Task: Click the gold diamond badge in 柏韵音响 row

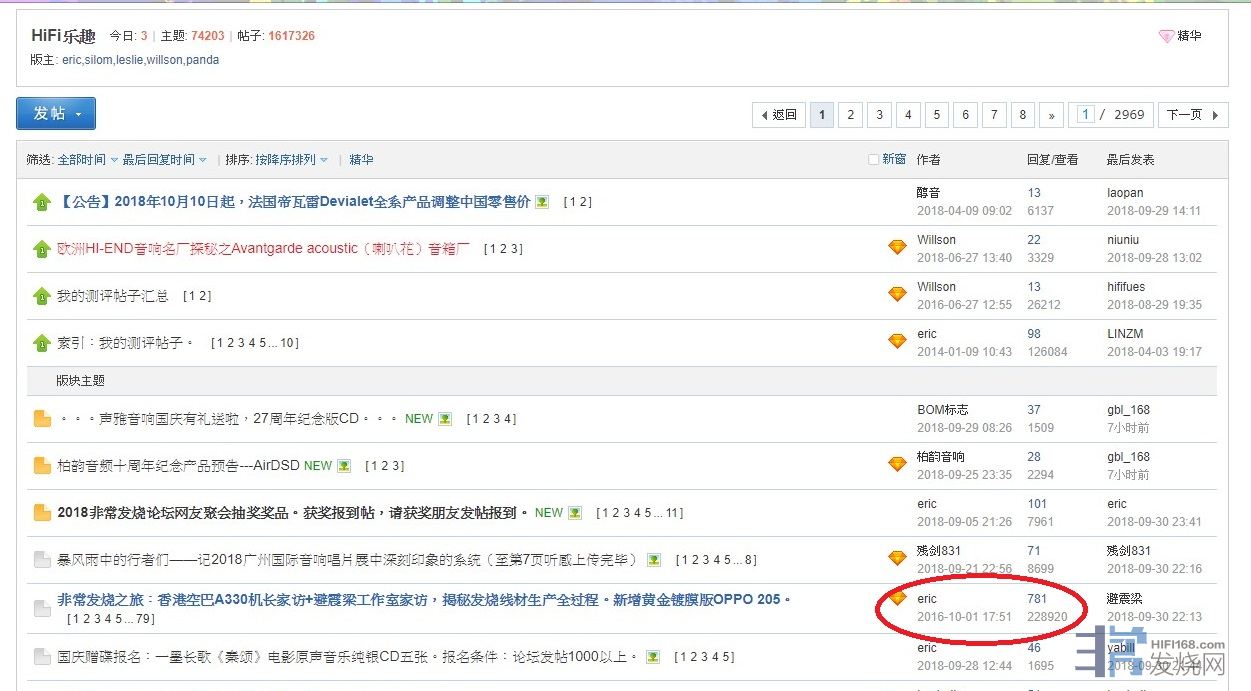Action: [897, 464]
